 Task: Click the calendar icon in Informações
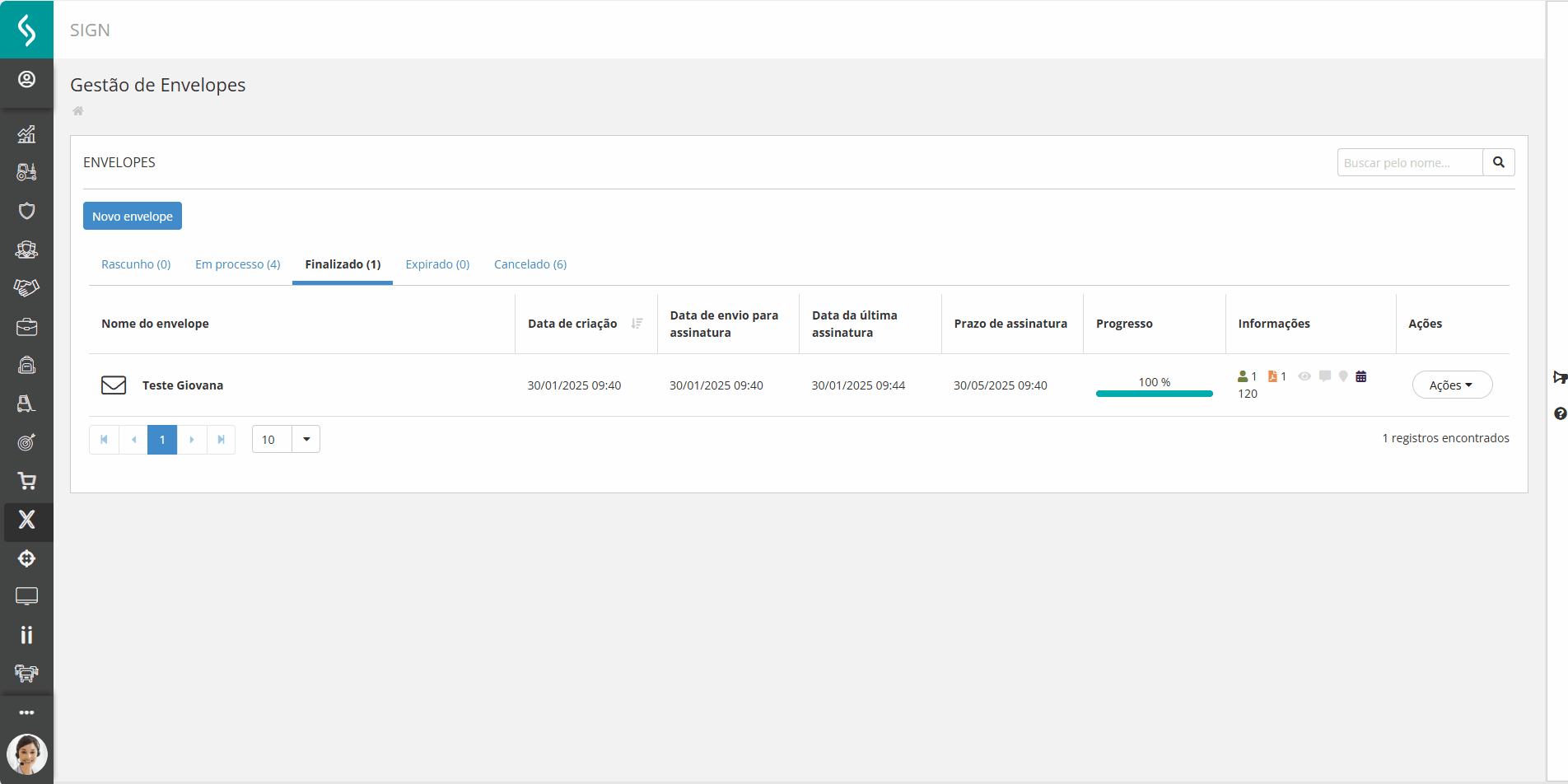[x=1361, y=376]
